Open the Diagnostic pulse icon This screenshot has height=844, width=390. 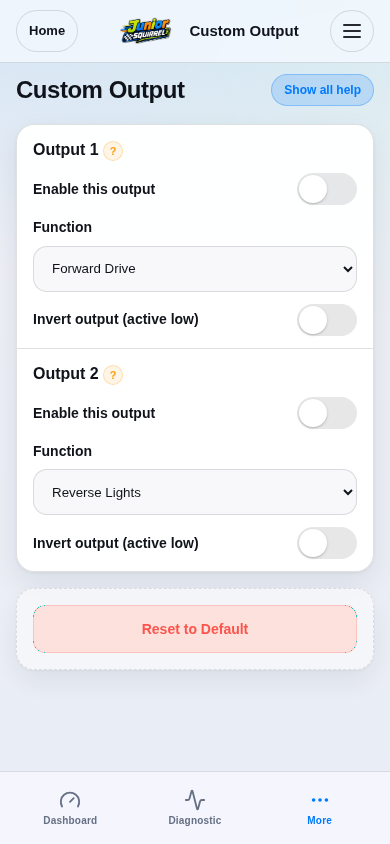[195, 800]
